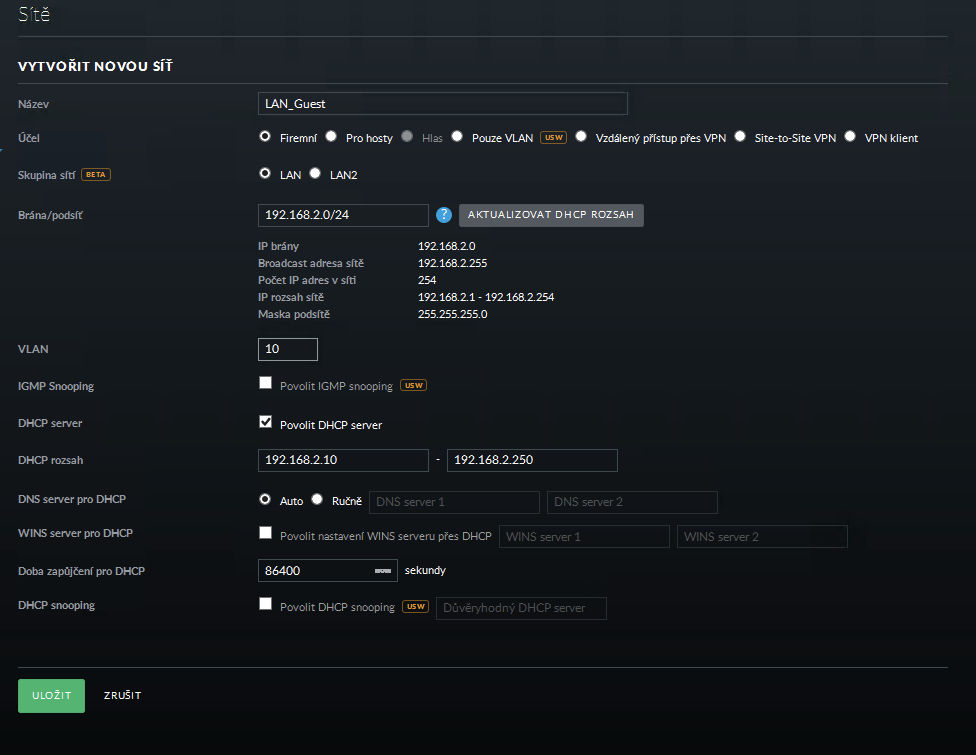Switch DNS server for DHCP to Ručně
The height and width of the screenshot is (755, 976).
317,500
